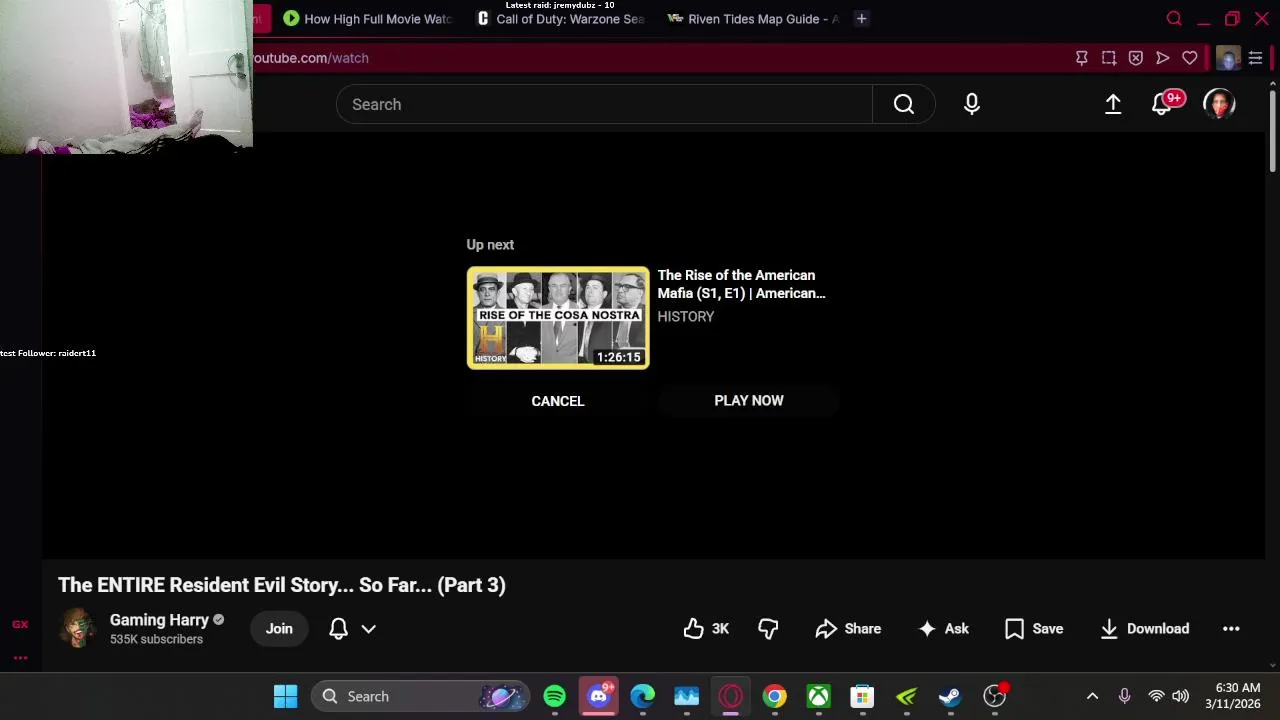Open Xbox app from taskbar
This screenshot has height=720, width=1280.
pyautogui.click(x=819, y=696)
